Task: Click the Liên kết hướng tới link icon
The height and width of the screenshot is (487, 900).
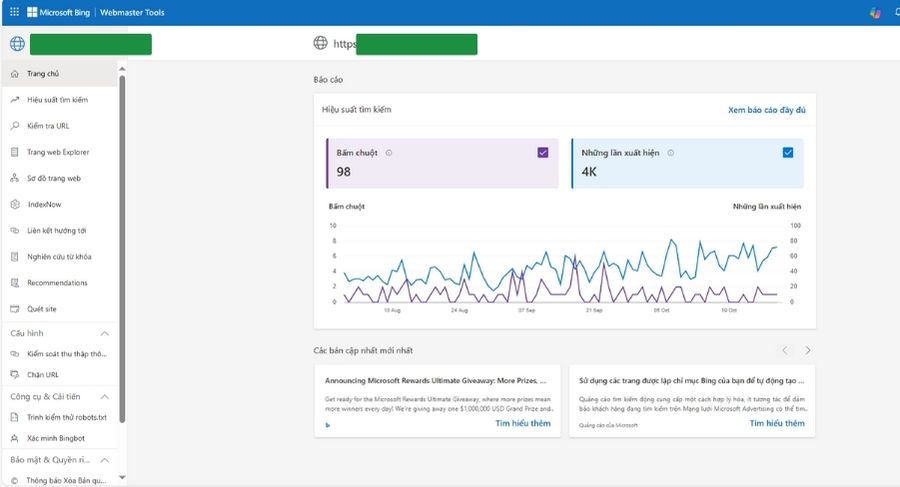Action: click(x=15, y=230)
